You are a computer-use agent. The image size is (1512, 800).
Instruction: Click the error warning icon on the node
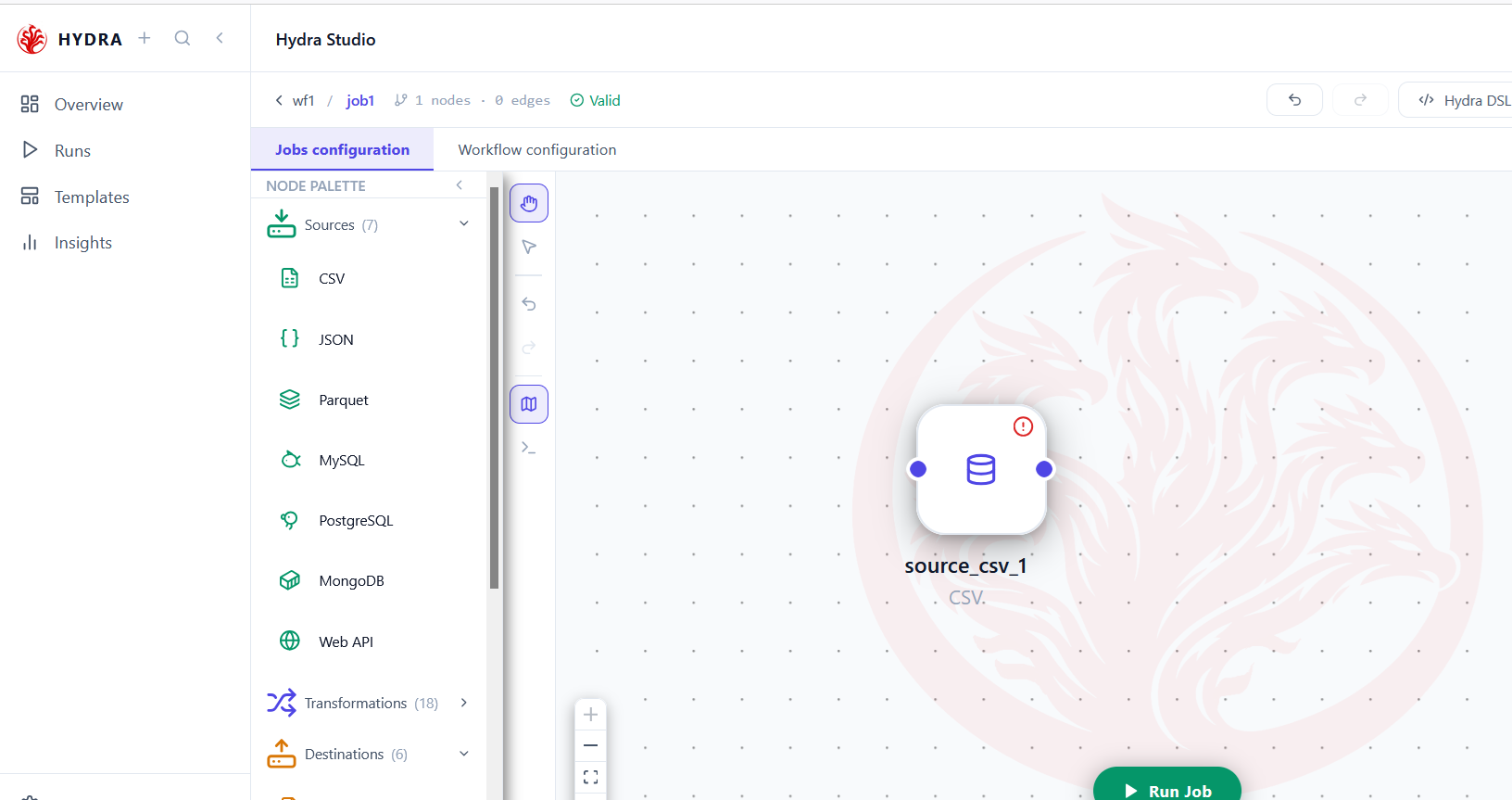[x=1023, y=426]
